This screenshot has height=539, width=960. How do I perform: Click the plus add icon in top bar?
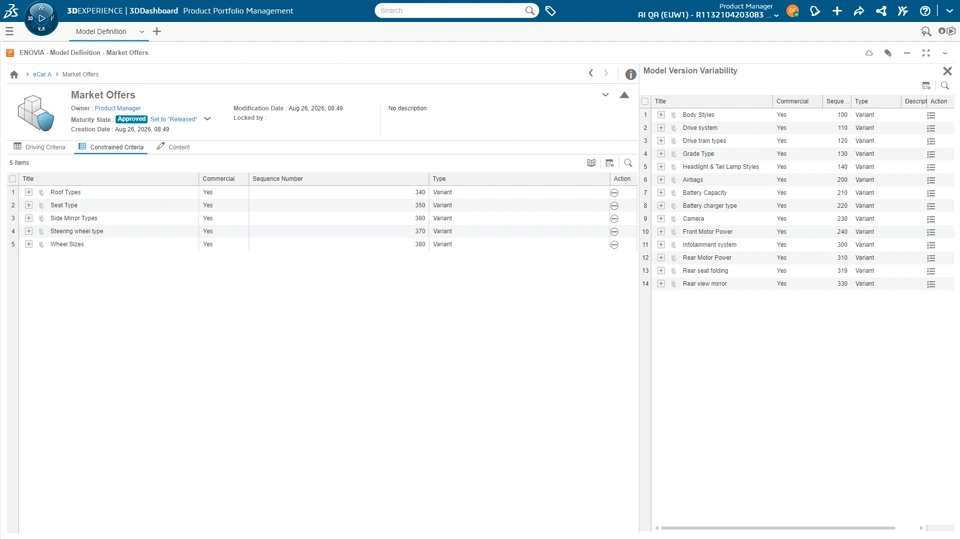click(837, 10)
